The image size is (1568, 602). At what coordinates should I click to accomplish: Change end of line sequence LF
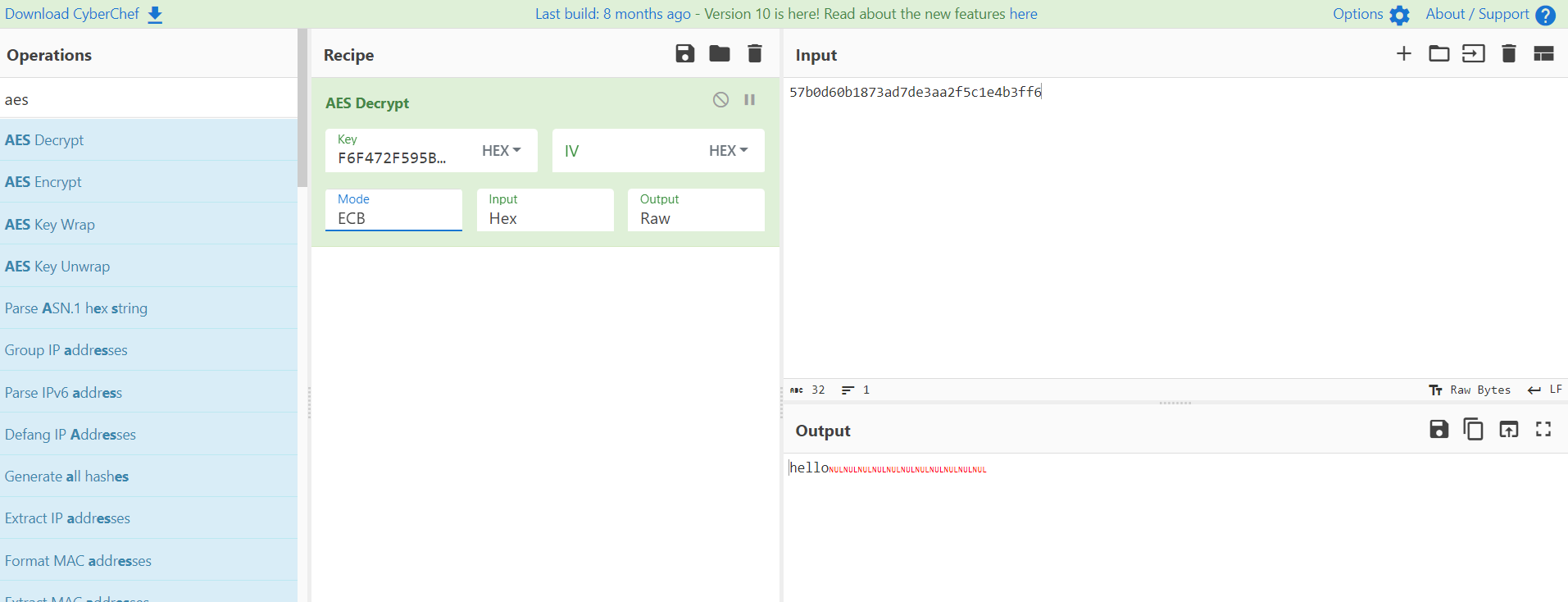click(1545, 390)
